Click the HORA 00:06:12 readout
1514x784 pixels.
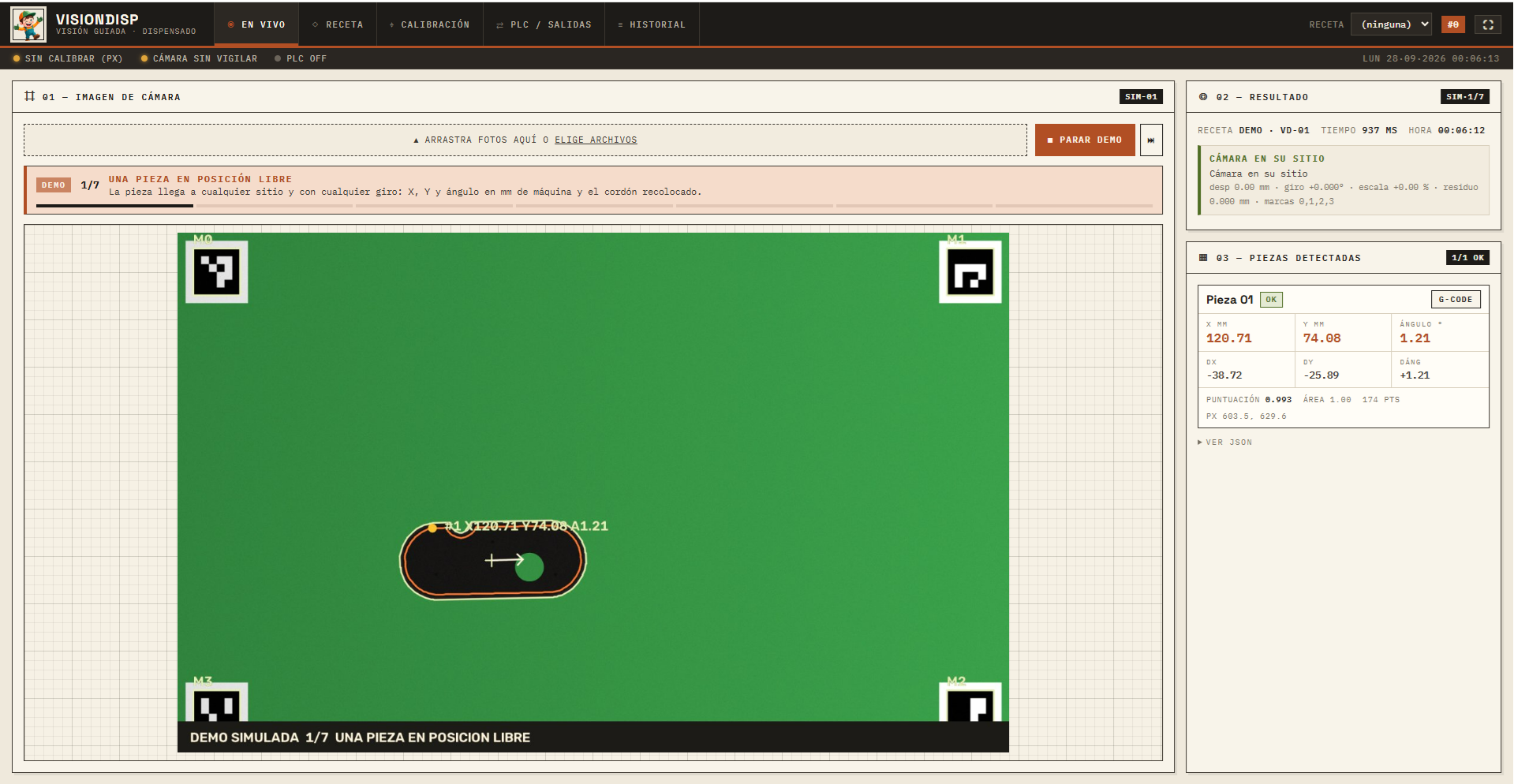(x=1447, y=130)
